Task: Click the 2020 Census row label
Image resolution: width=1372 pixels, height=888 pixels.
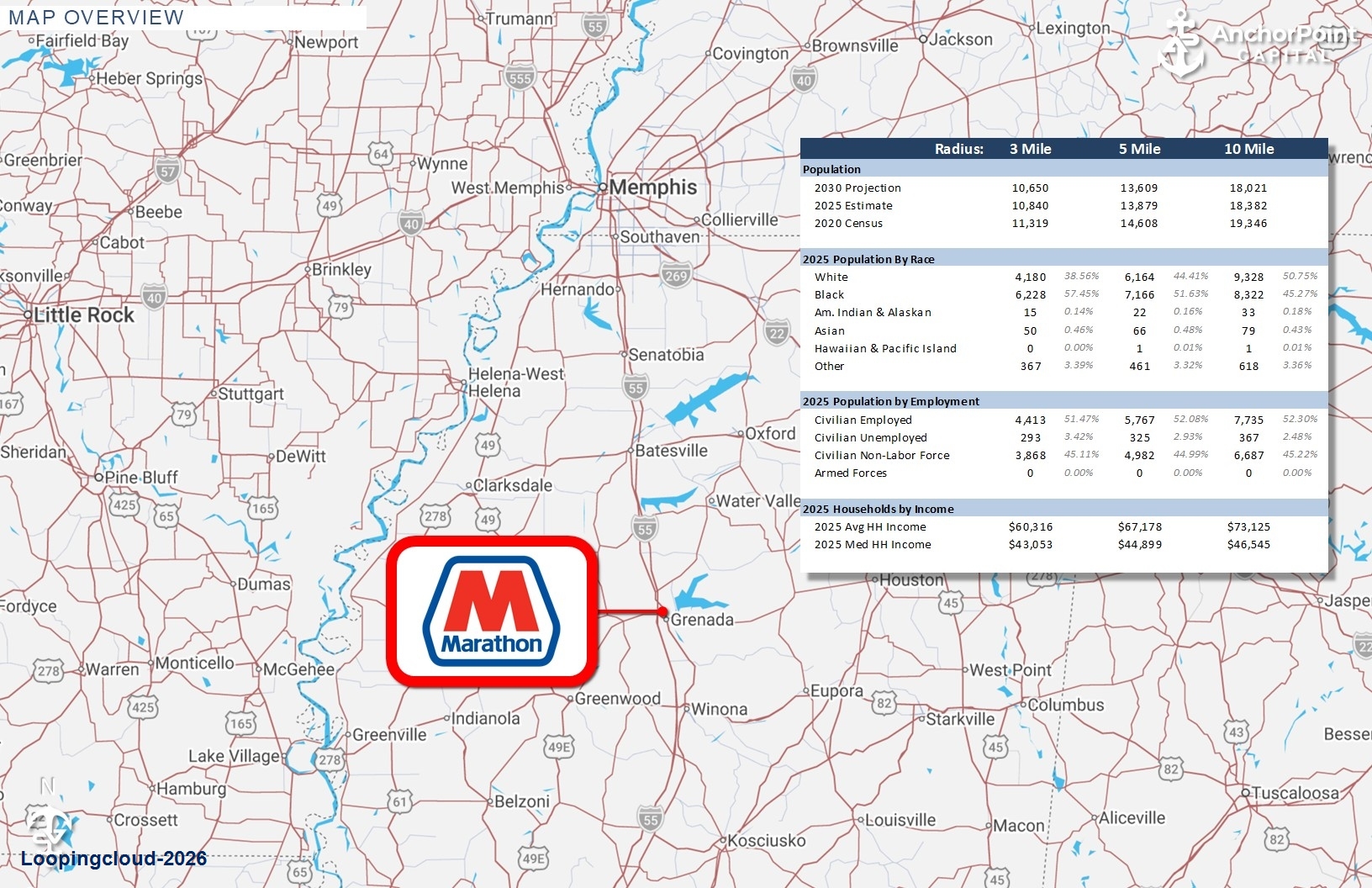Action: [x=848, y=223]
